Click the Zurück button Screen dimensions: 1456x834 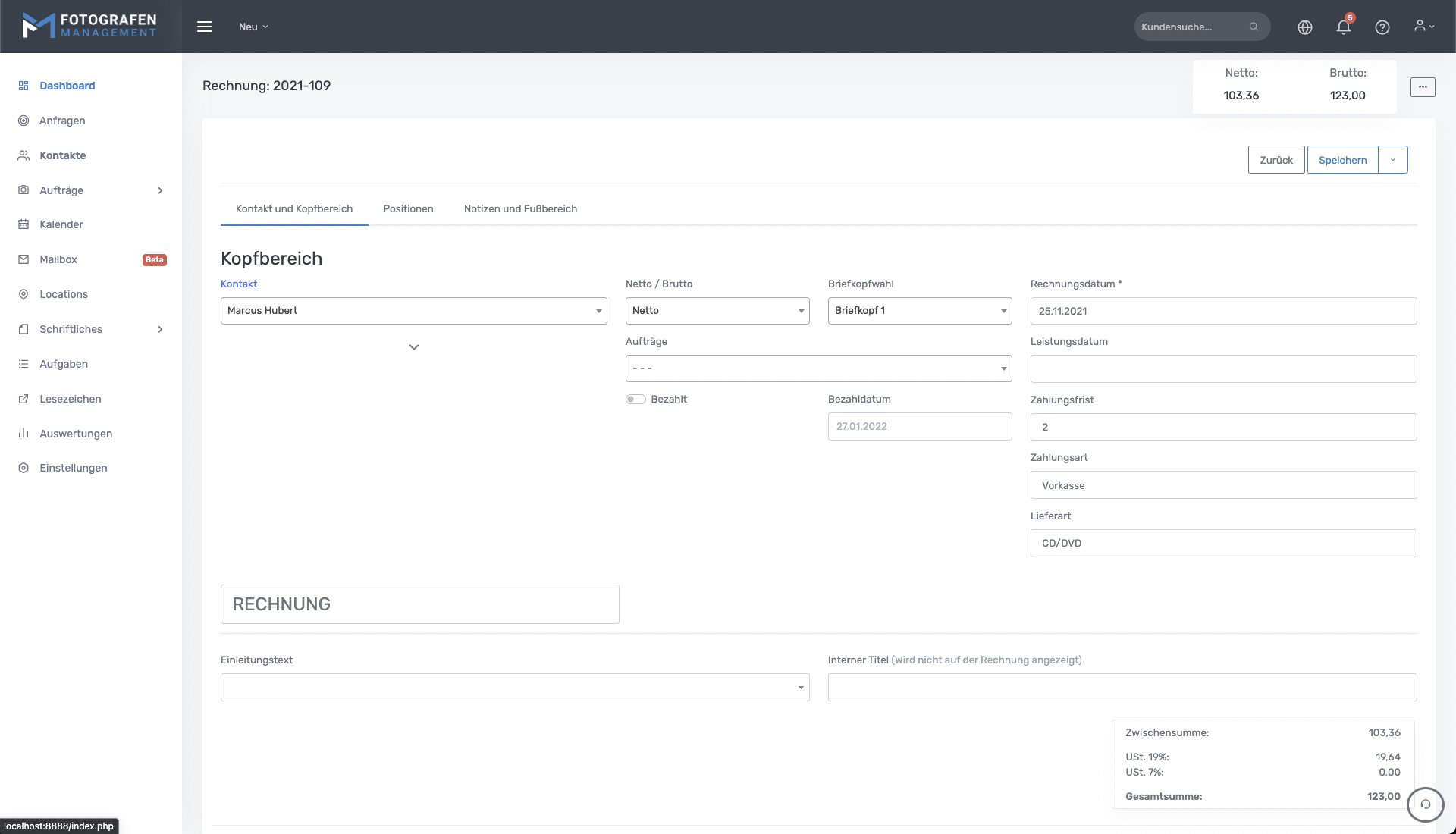coord(1276,160)
